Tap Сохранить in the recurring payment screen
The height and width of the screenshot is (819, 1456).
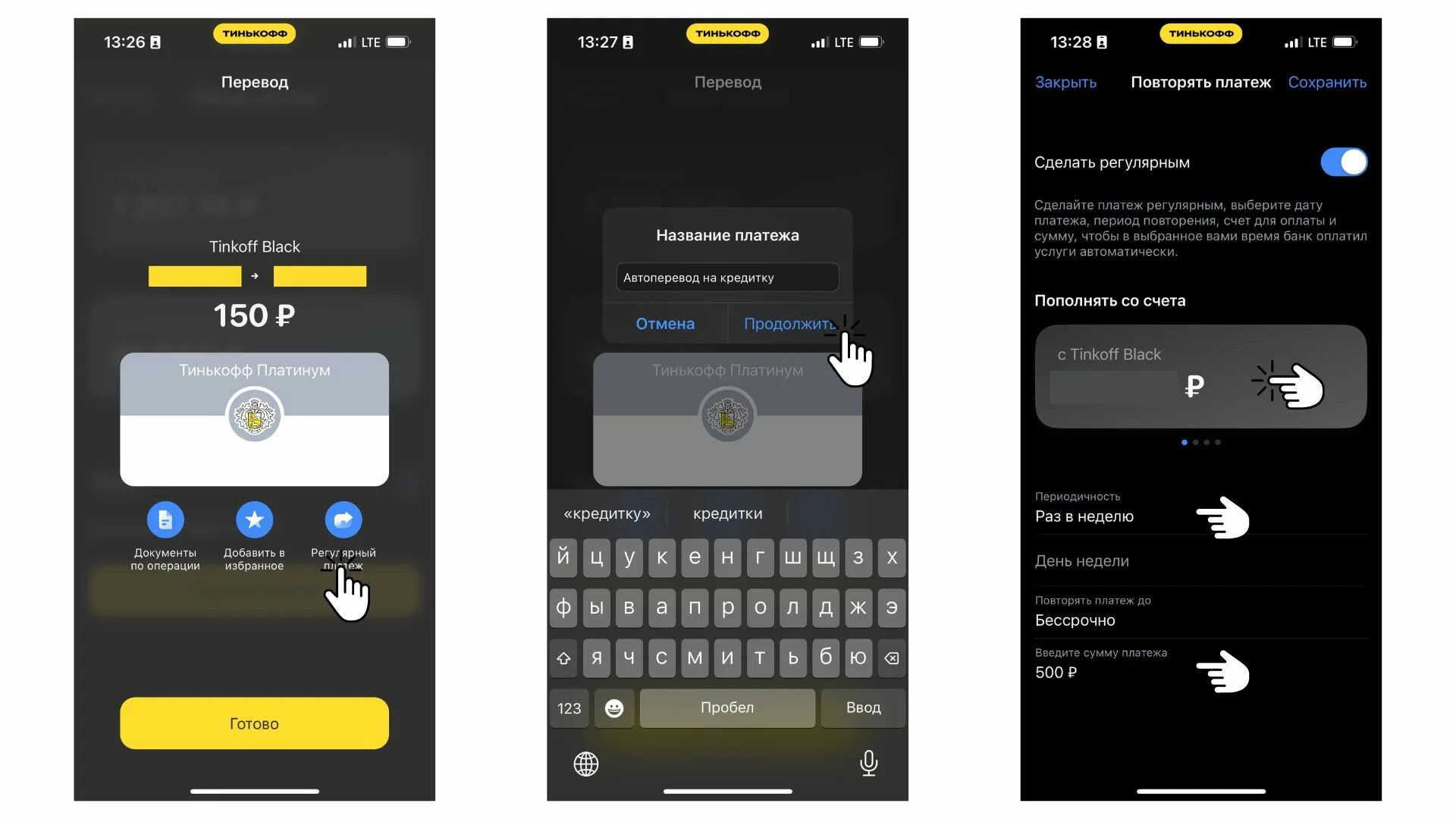[1327, 83]
